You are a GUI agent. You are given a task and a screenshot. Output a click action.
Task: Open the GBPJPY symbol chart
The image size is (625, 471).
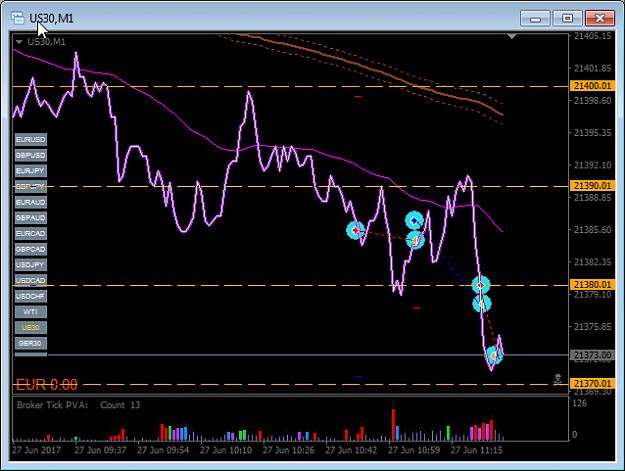tap(31, 186)
